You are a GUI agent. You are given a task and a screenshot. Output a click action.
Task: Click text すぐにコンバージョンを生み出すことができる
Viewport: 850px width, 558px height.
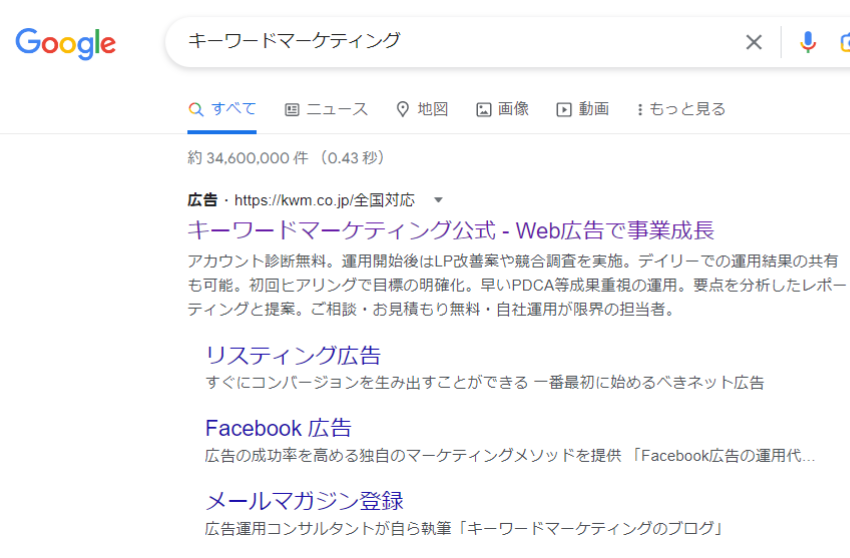coord(367,382)
